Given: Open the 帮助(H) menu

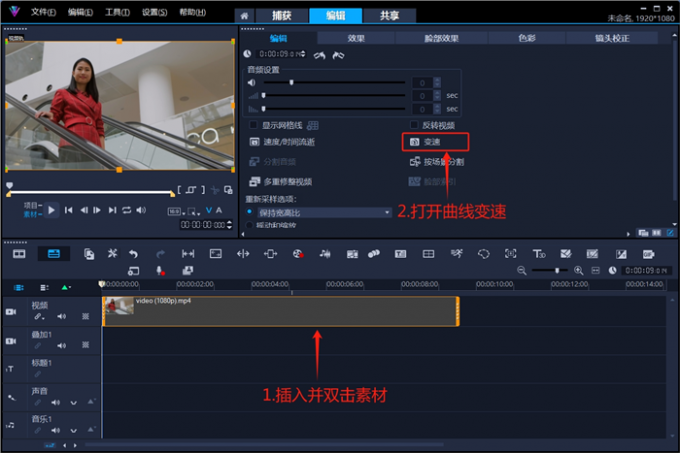Looking at the screenshot, I should (193, 12).
